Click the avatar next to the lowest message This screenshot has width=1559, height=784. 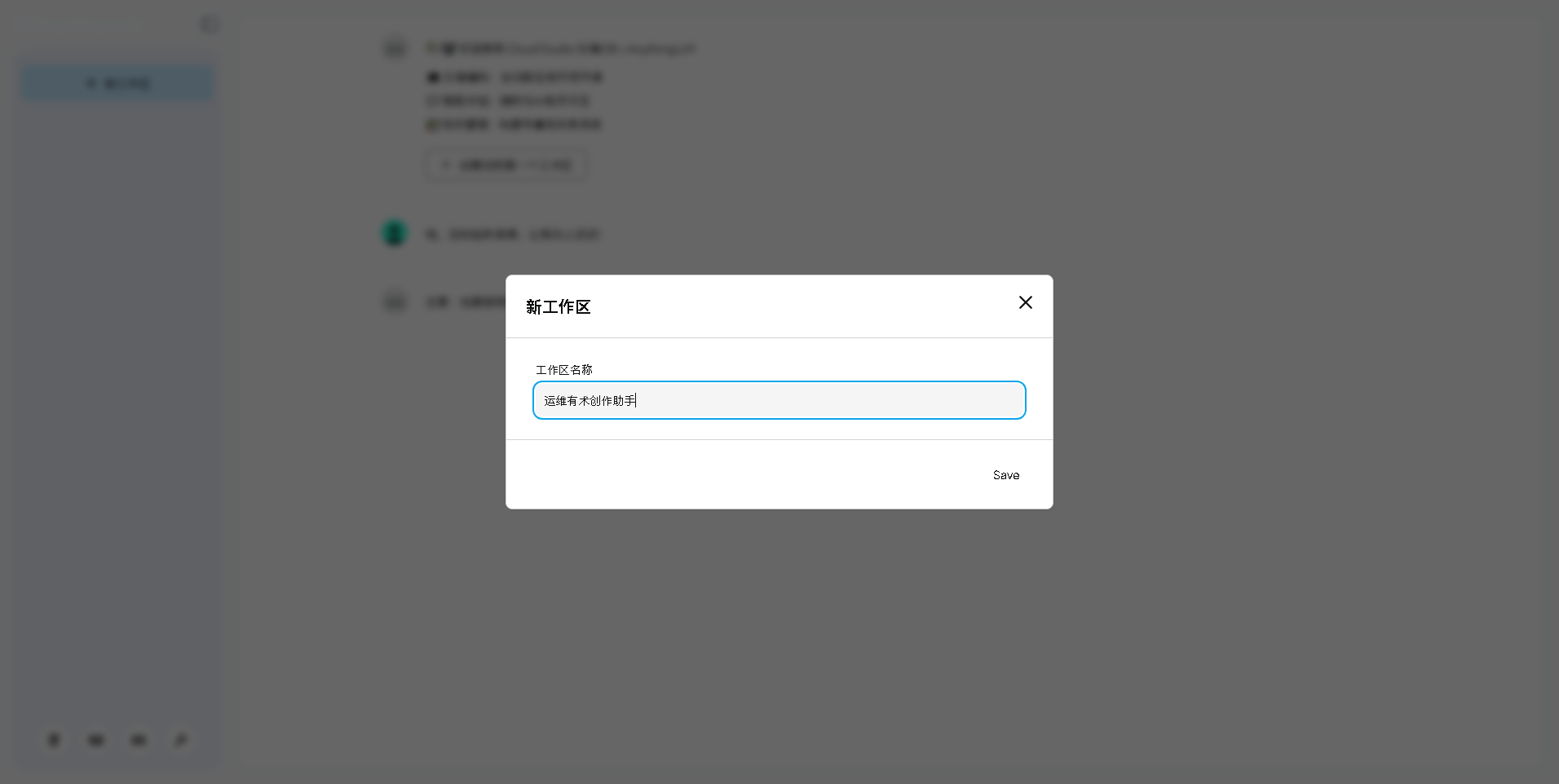coord(395,302)
